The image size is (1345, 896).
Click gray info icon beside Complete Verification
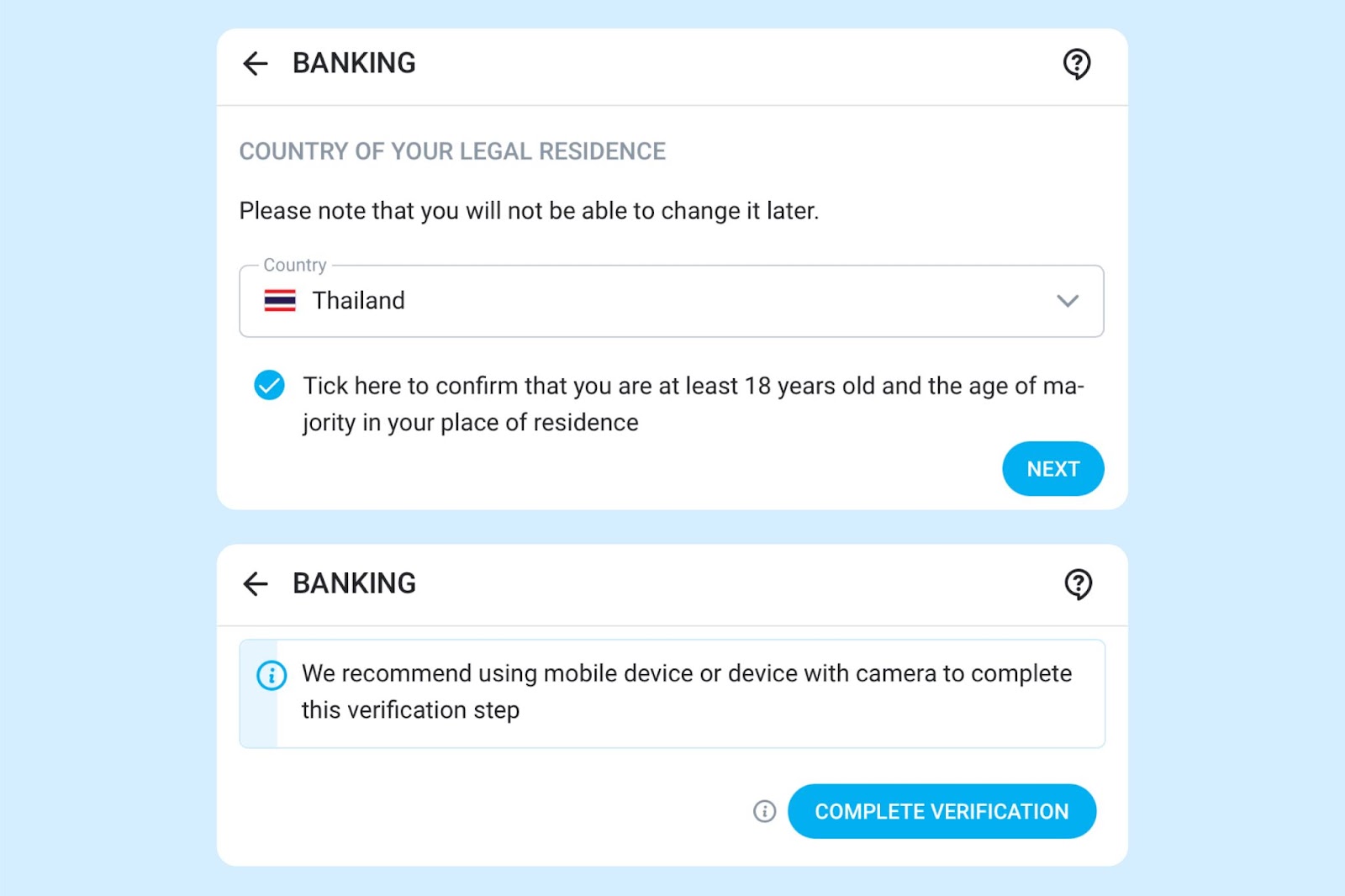(764, 811)
